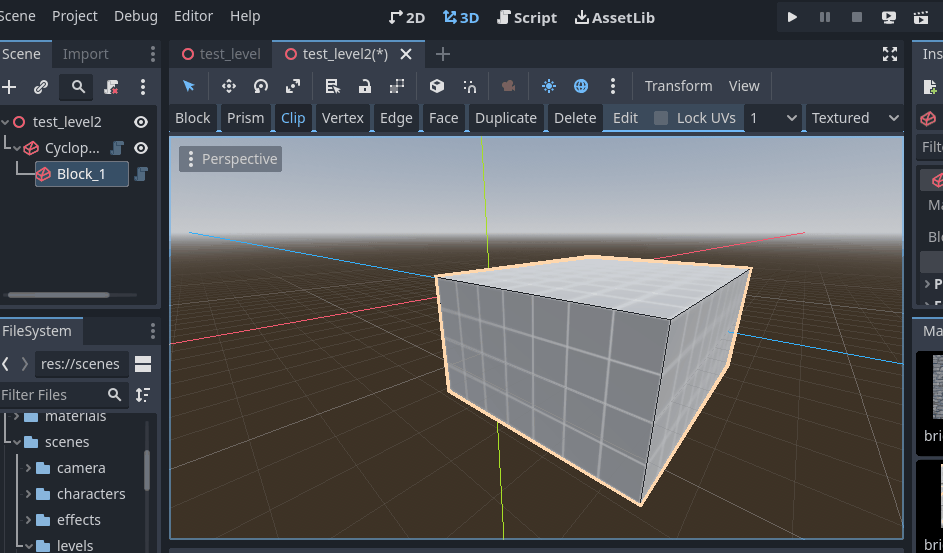Screen dimensions: 943x553
Task: Click the Duplicate button
Action: tap(506, 118)
